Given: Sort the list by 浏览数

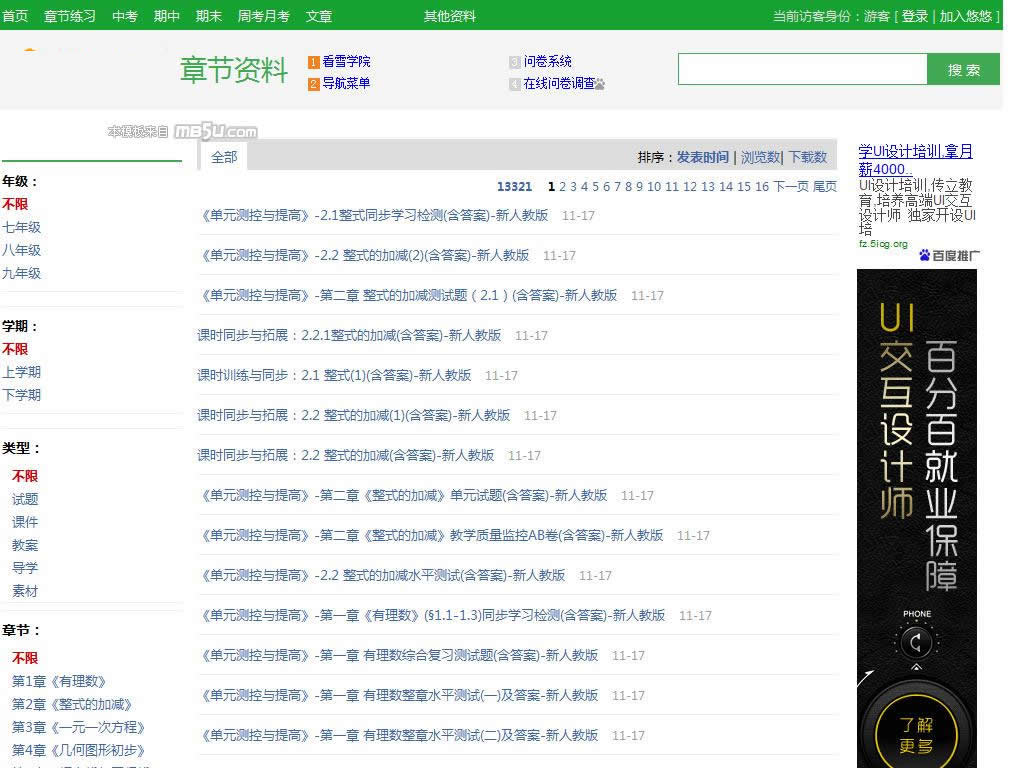Looking at the screenshot, I should point(760,157).
